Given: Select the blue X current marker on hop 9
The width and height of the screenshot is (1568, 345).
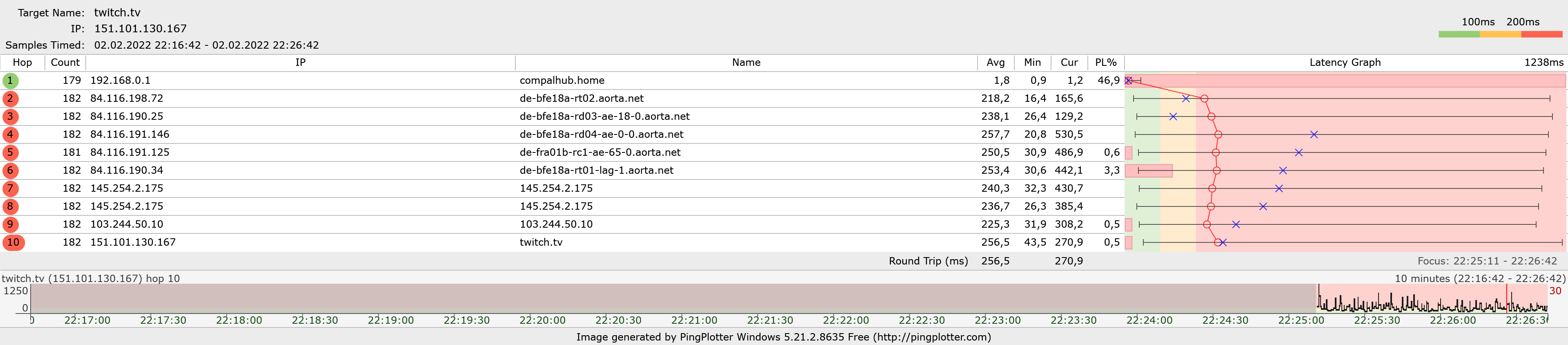Looking at the screenshot, I should click(1236, 224).
